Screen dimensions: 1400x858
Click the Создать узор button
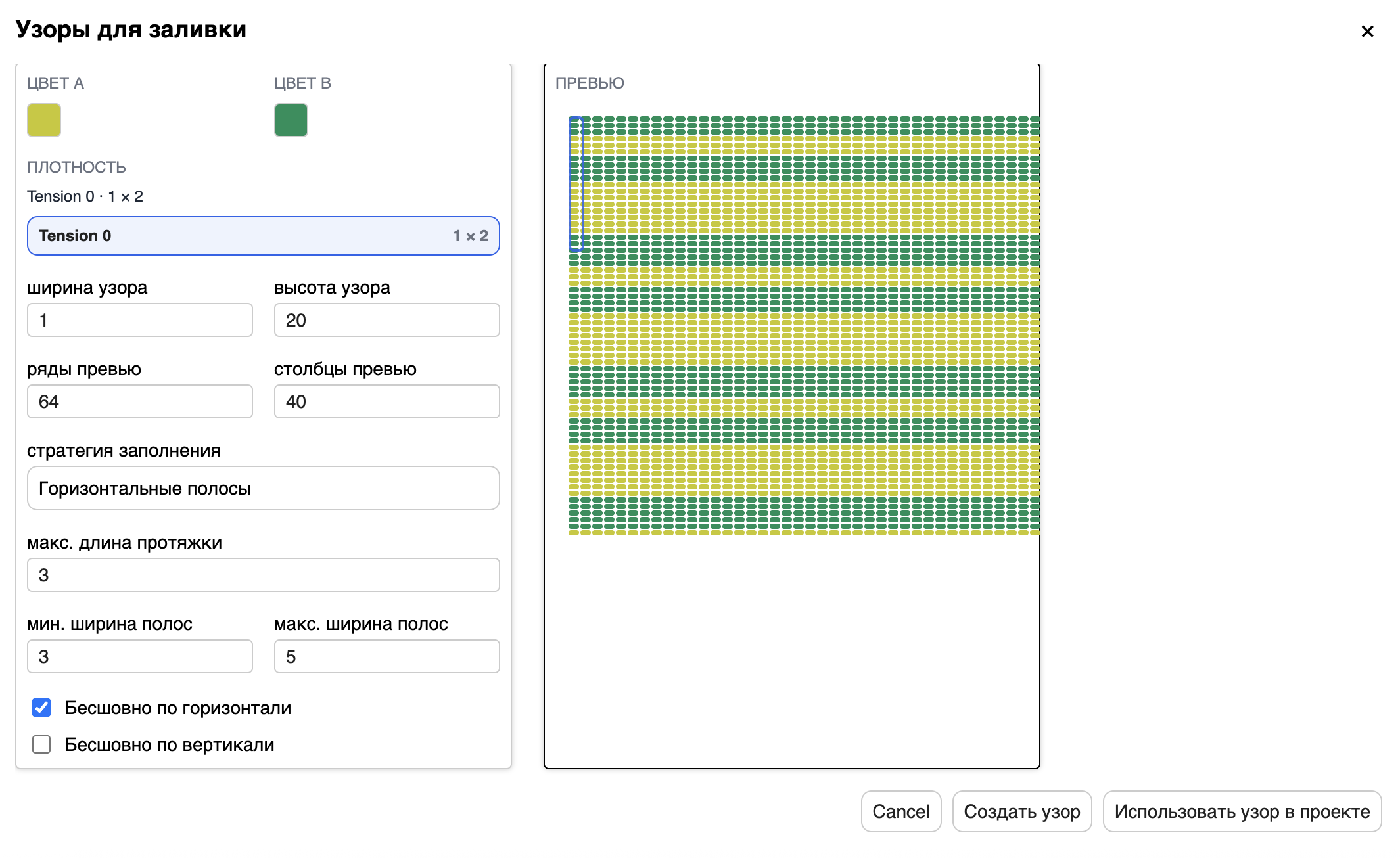pyautogui.click(x=1021, y=811)
